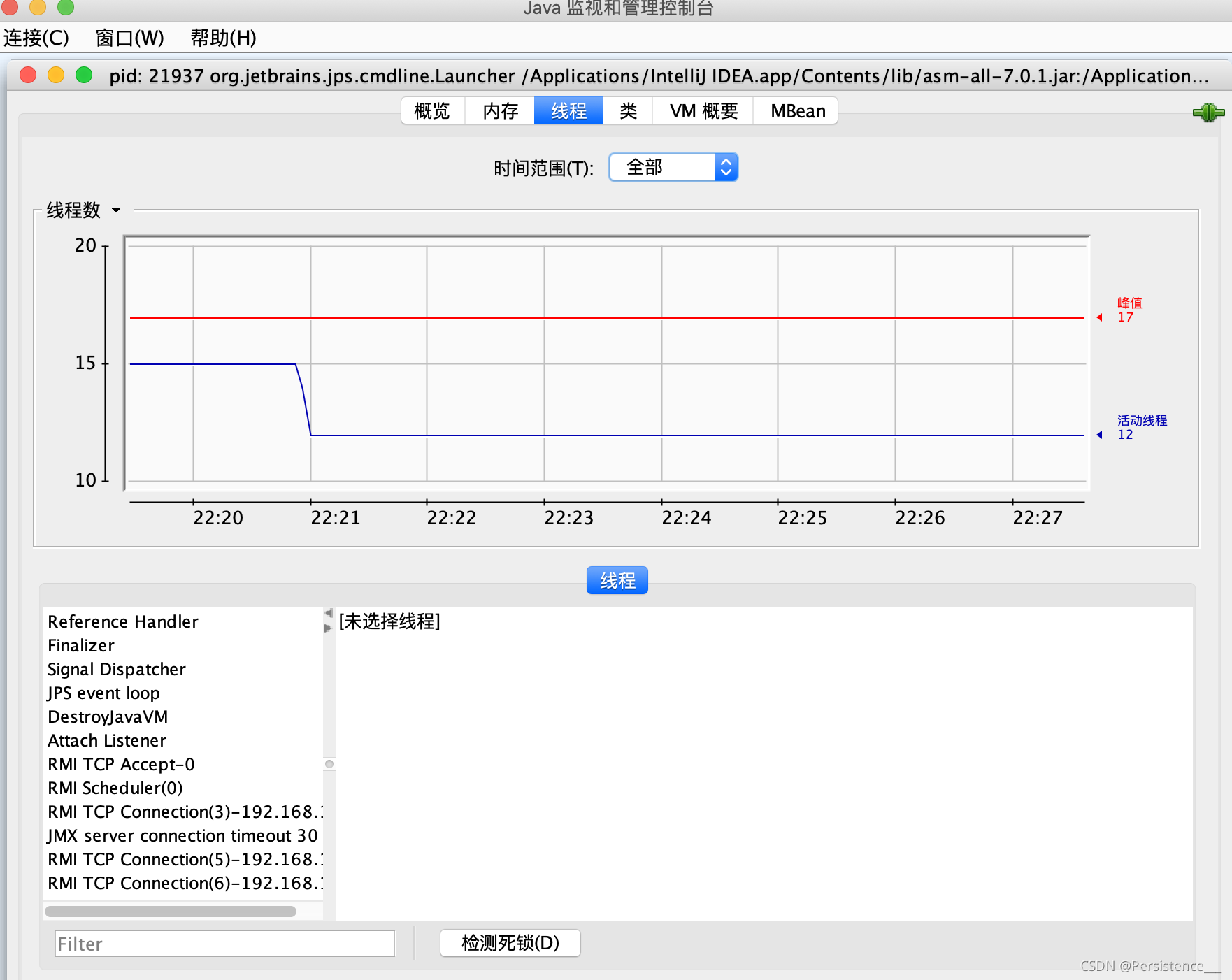Select the JPS event loop thread
Screen dimensions: 1232x980
coord(183,693)
